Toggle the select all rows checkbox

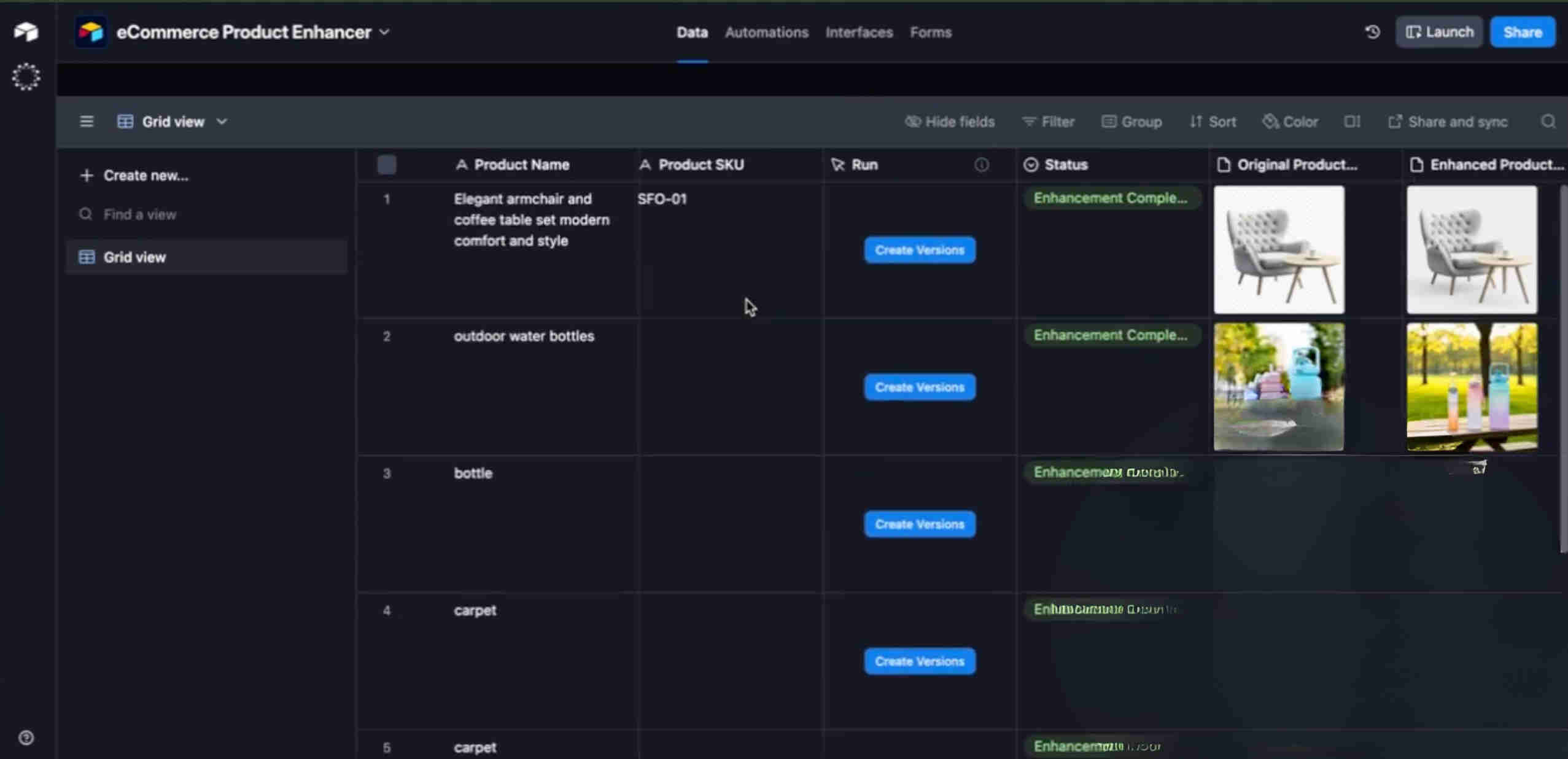coord(387,165)
